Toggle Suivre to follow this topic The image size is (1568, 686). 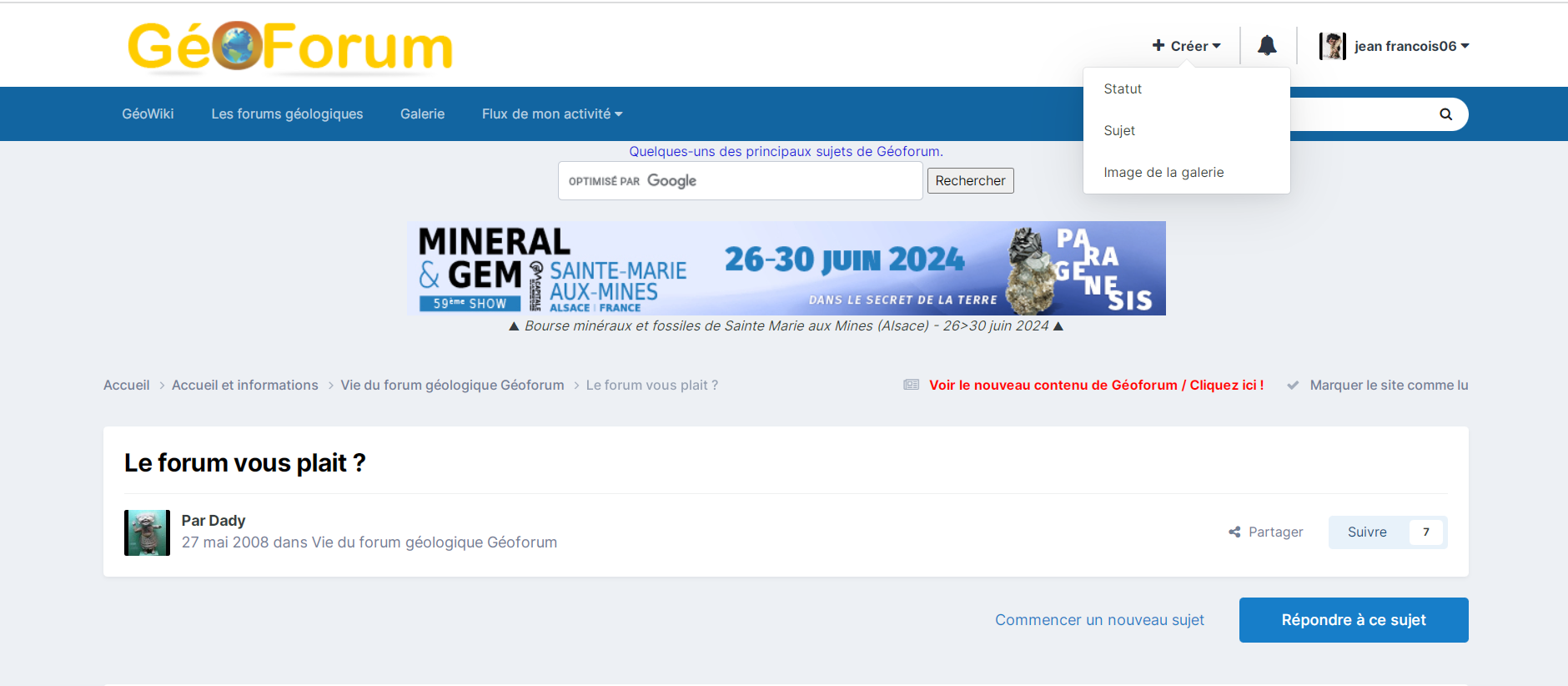1367,532
